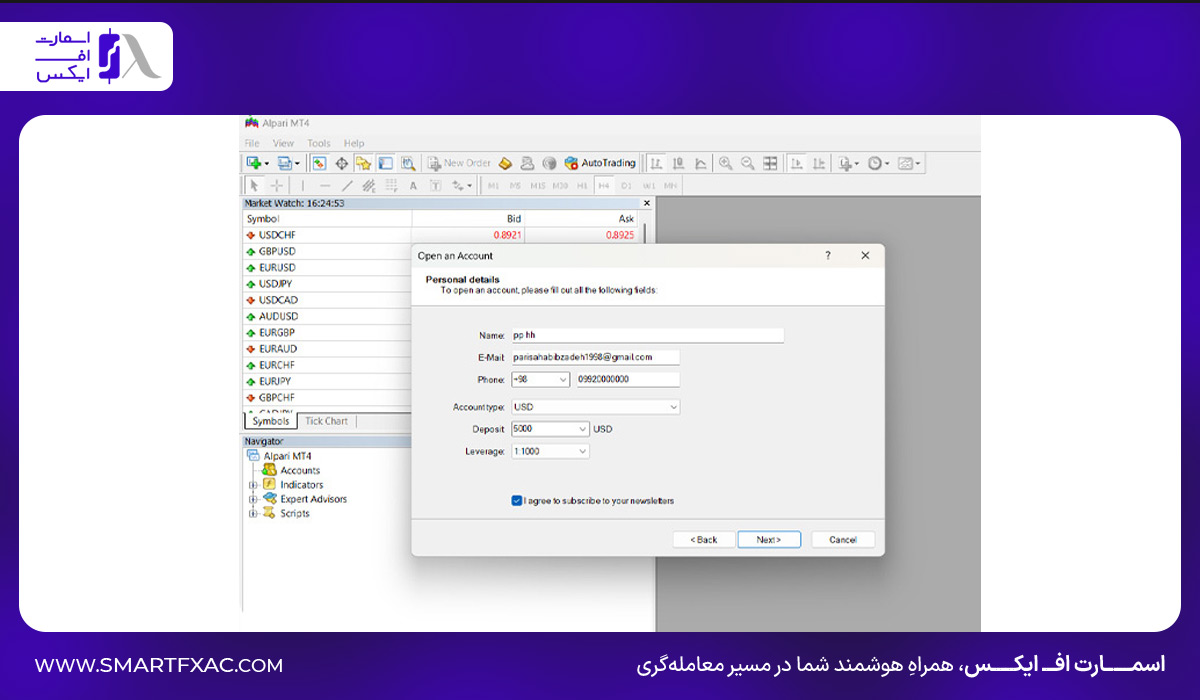
Task: Open MetaEditor yellow book icon
Action: (505, 163)
